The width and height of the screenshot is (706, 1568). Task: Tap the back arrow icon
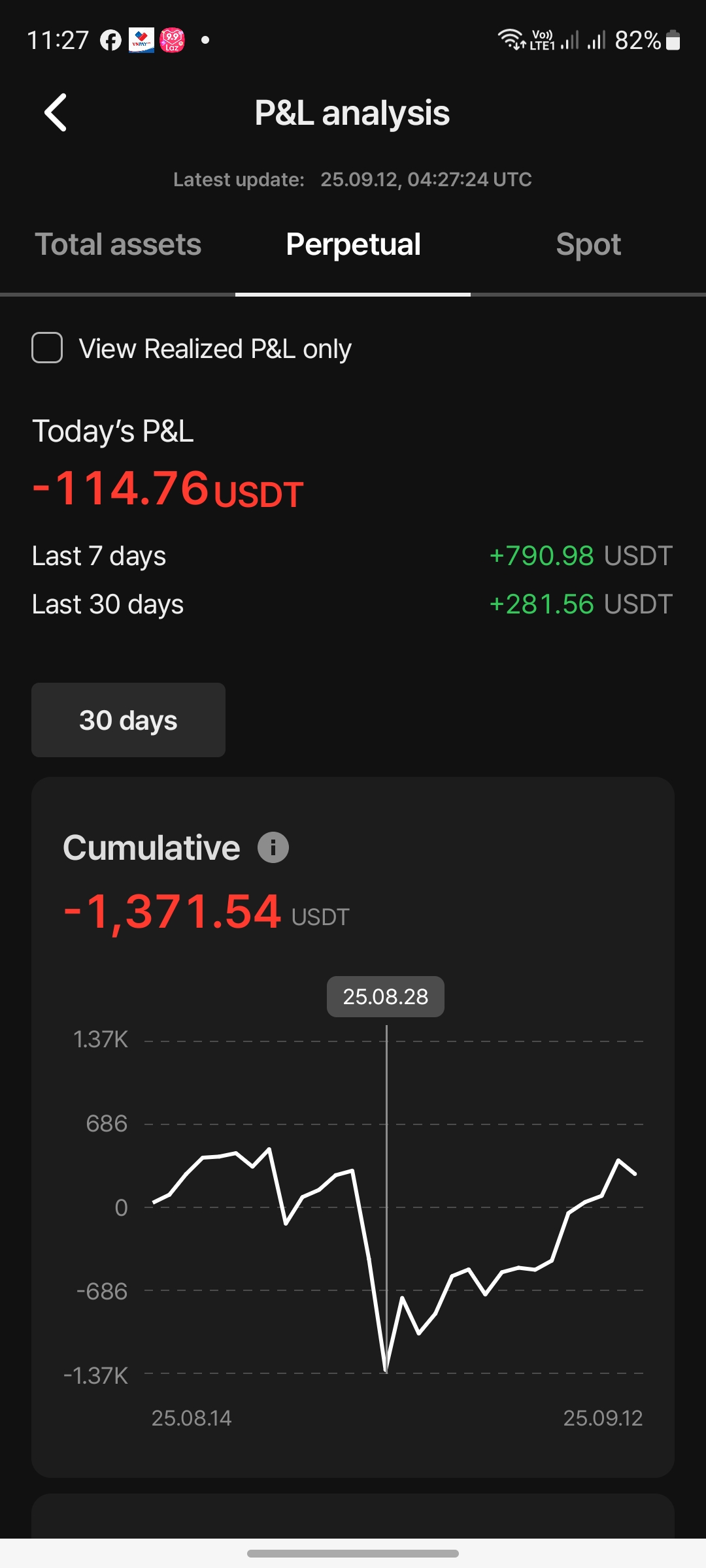pos(56,112)
